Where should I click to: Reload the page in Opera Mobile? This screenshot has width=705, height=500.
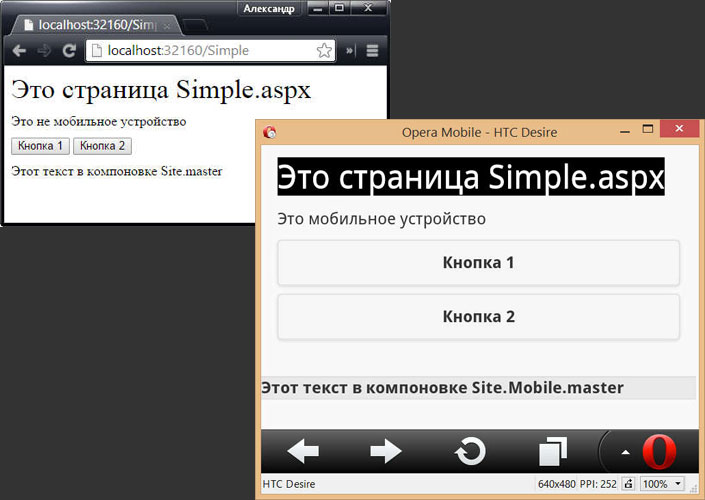(470, 451)
